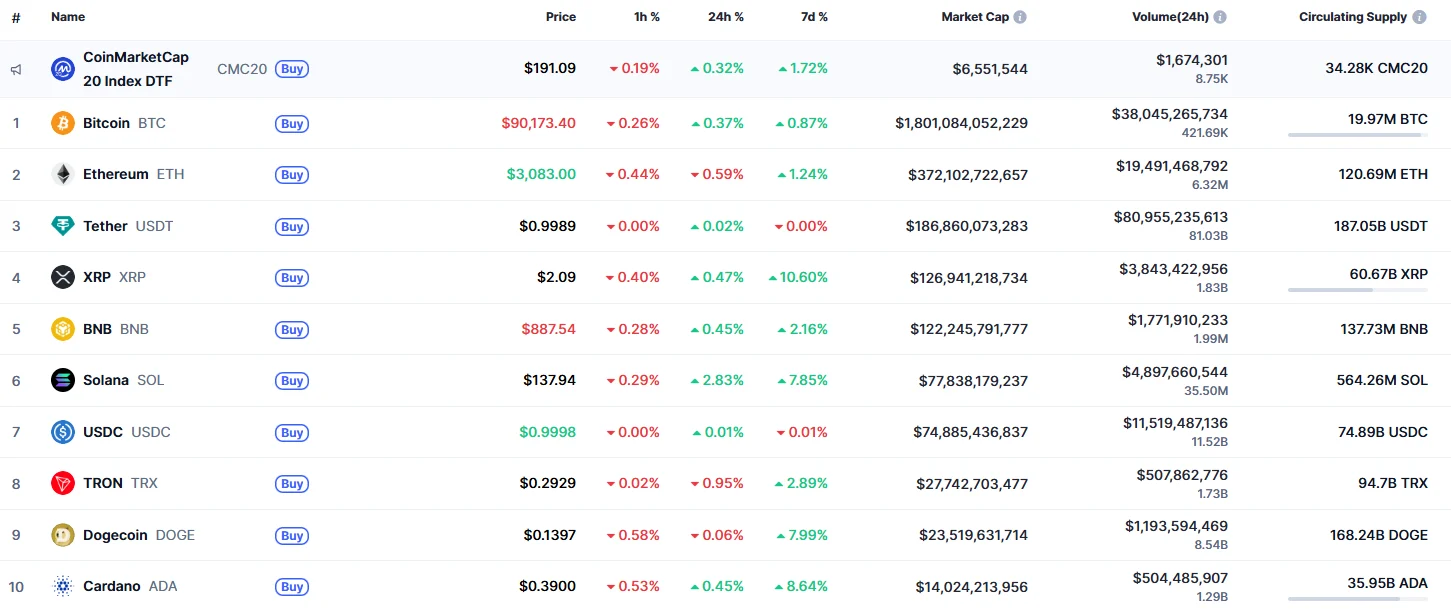Viewport: 1451px width, 610px height.
Task: Click the Ethereum diamond logo icon
Action: [63, 174]
